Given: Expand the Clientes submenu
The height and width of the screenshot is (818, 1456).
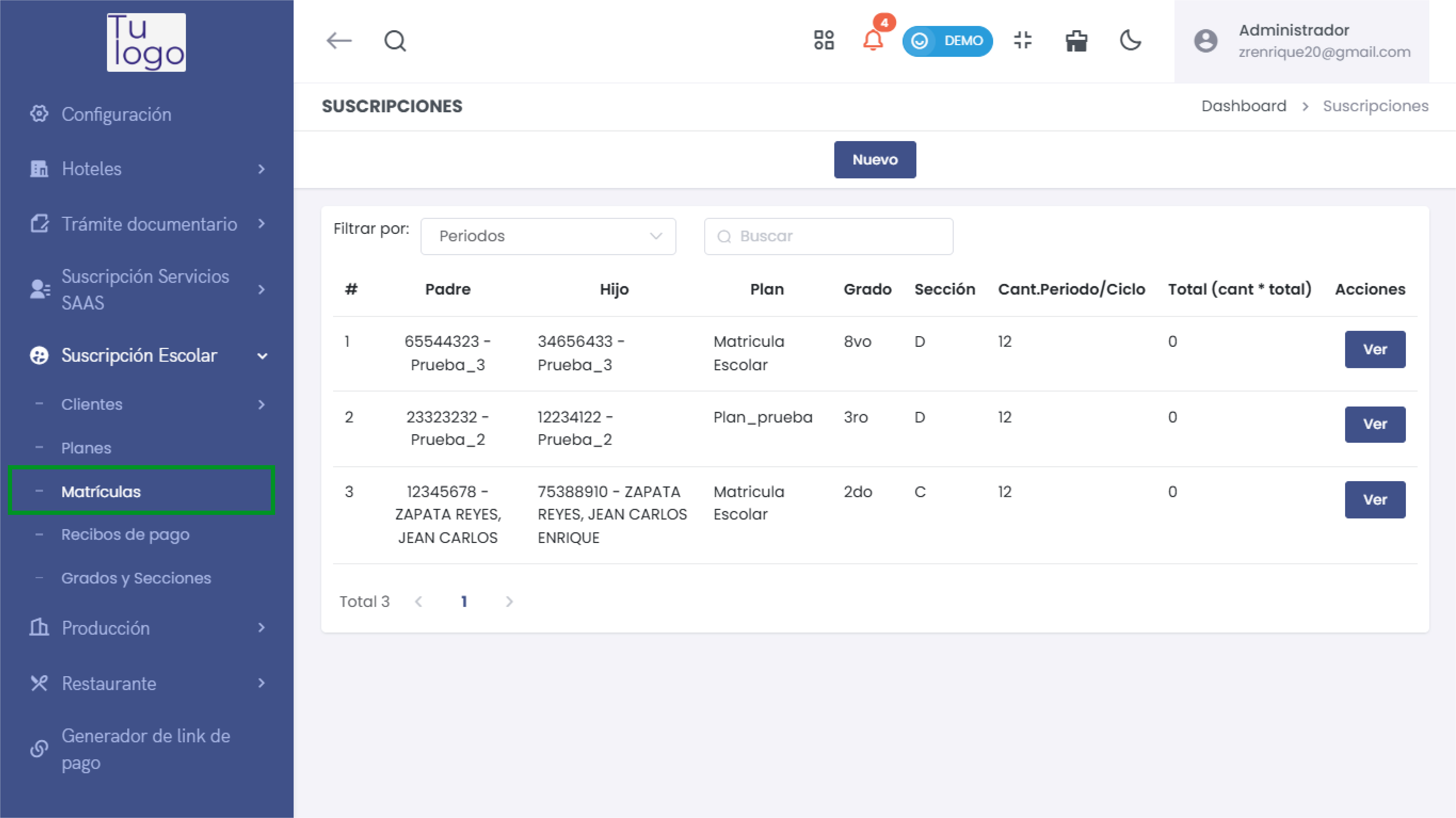Looking at the screenshot, I should [147, 404].
